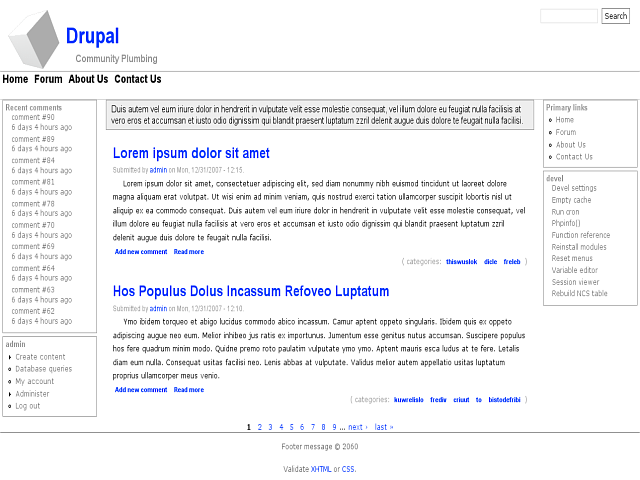640x480 pixels.
Task: Open the freleb category tag
Action: tap(511, 262)
